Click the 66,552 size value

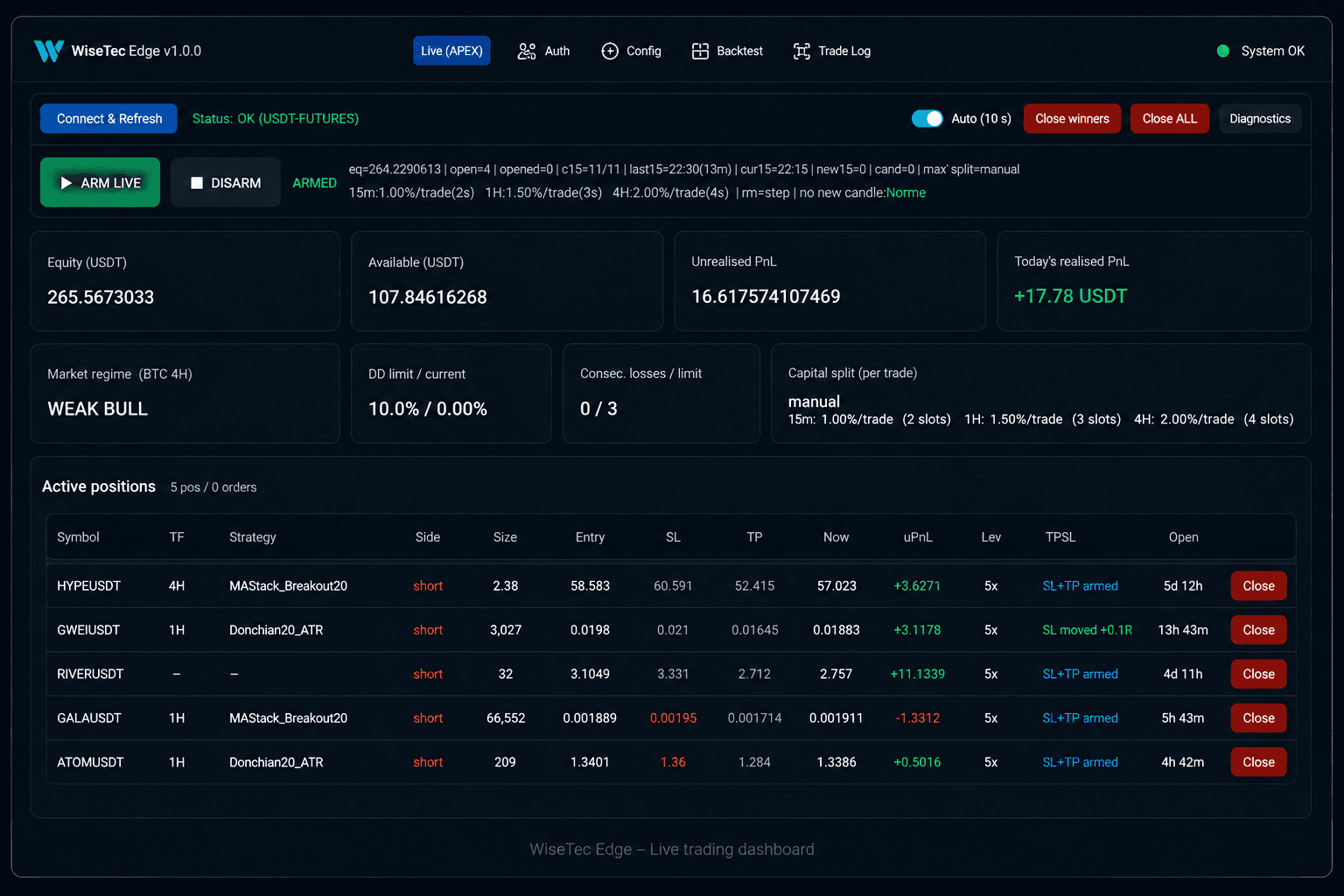pyautogui.click(x=506, y=718)
